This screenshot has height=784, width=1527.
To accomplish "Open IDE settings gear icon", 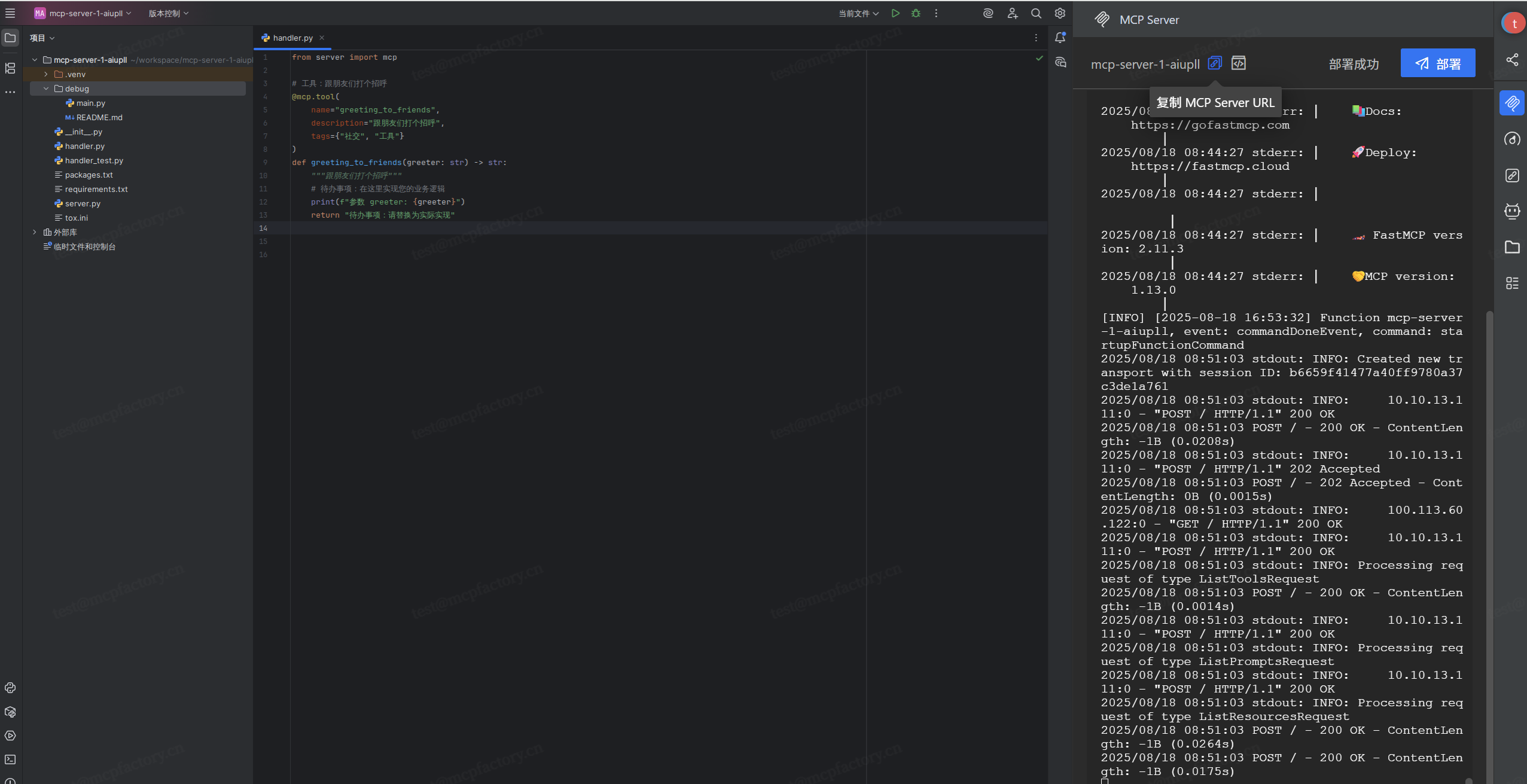I will (1060, 13).
